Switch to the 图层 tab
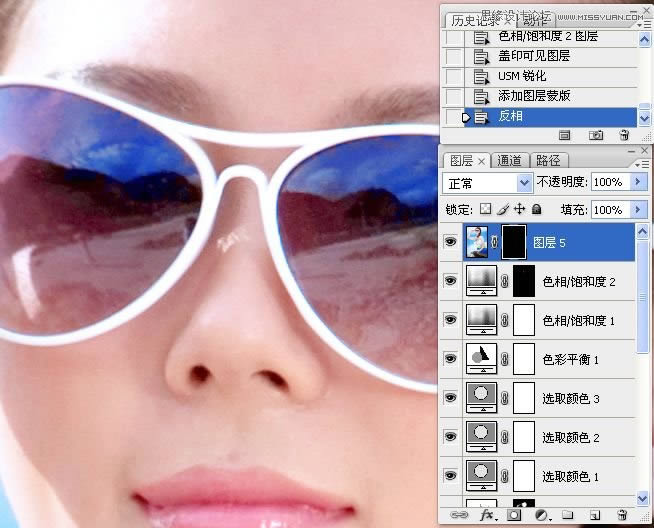 click(461, 161)
